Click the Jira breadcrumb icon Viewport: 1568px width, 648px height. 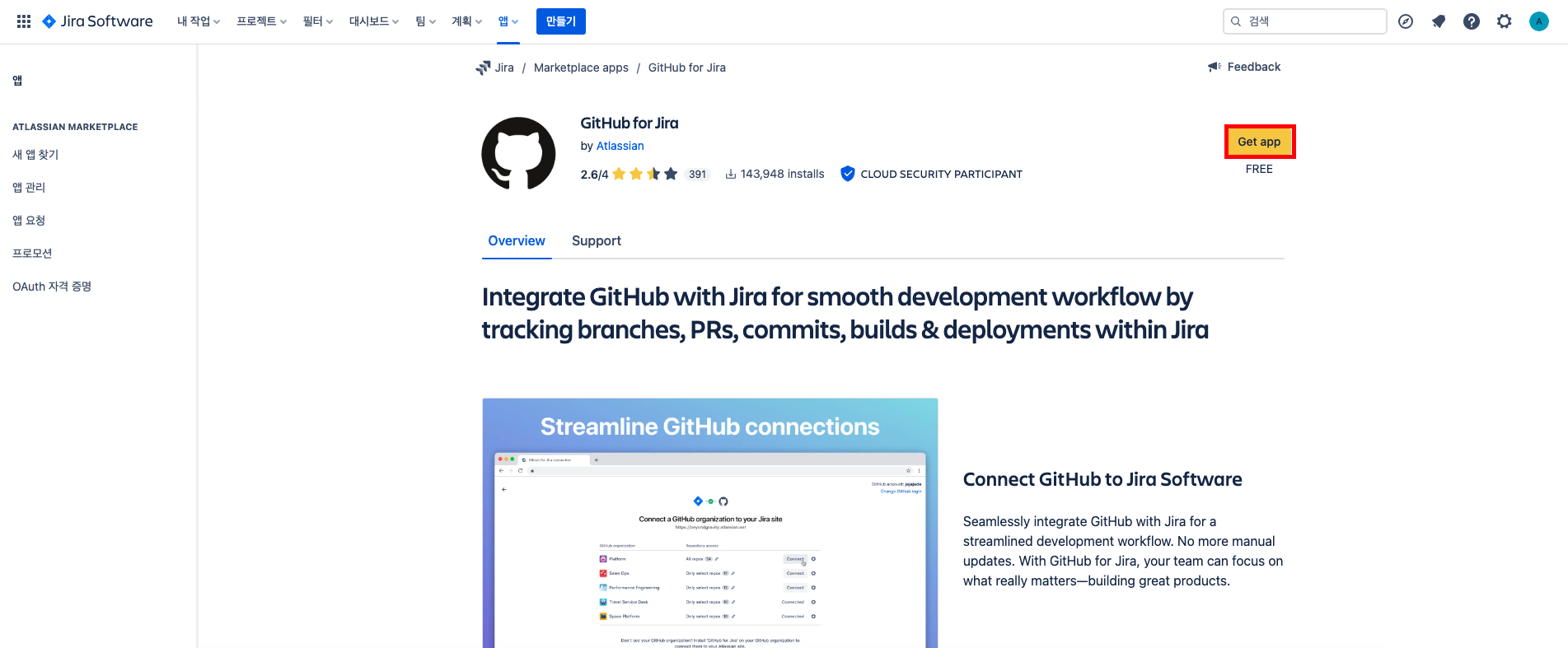(x=483, y=68)
